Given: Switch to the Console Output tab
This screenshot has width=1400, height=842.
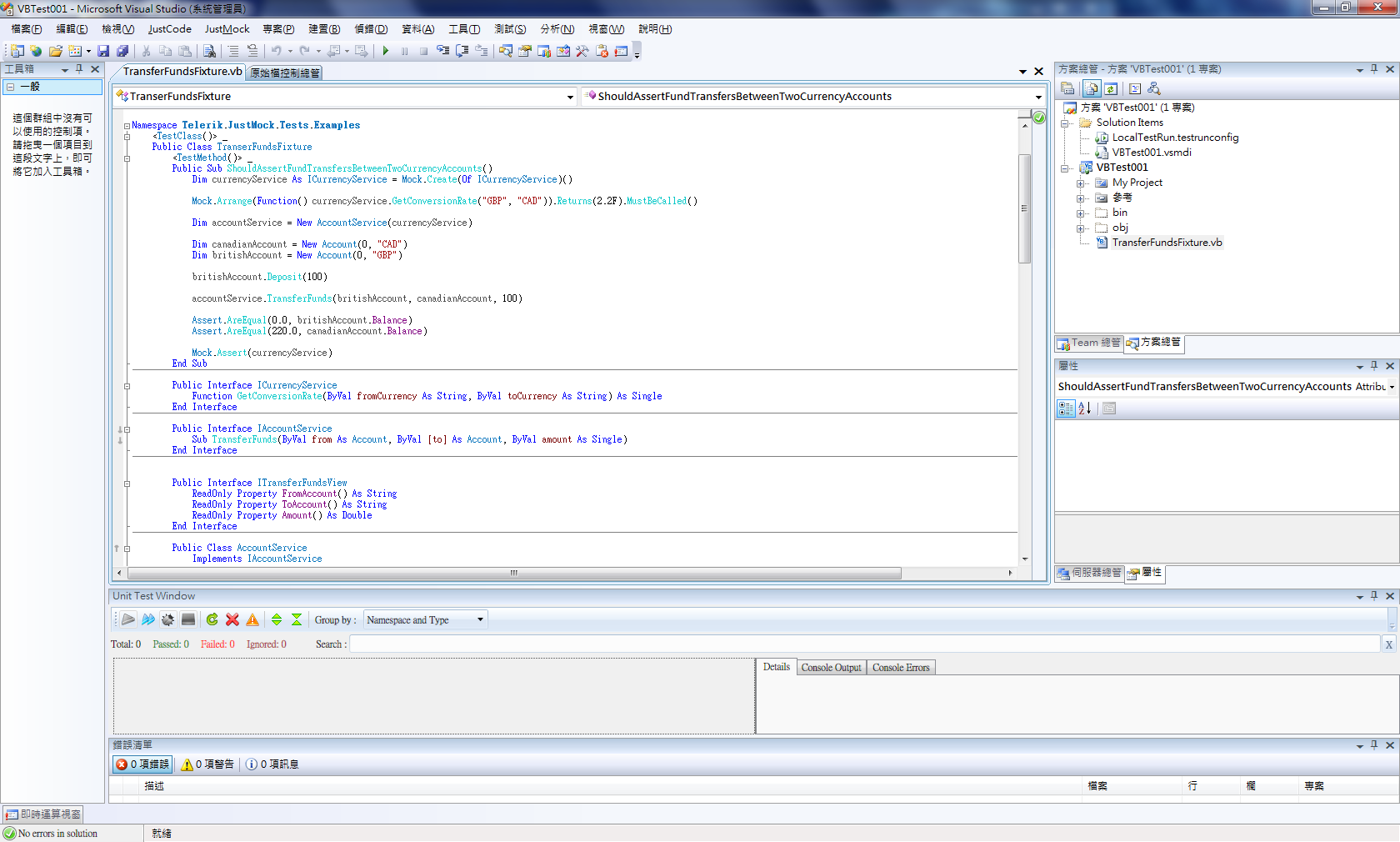Looking at the screenshot, I should point(831,668).
